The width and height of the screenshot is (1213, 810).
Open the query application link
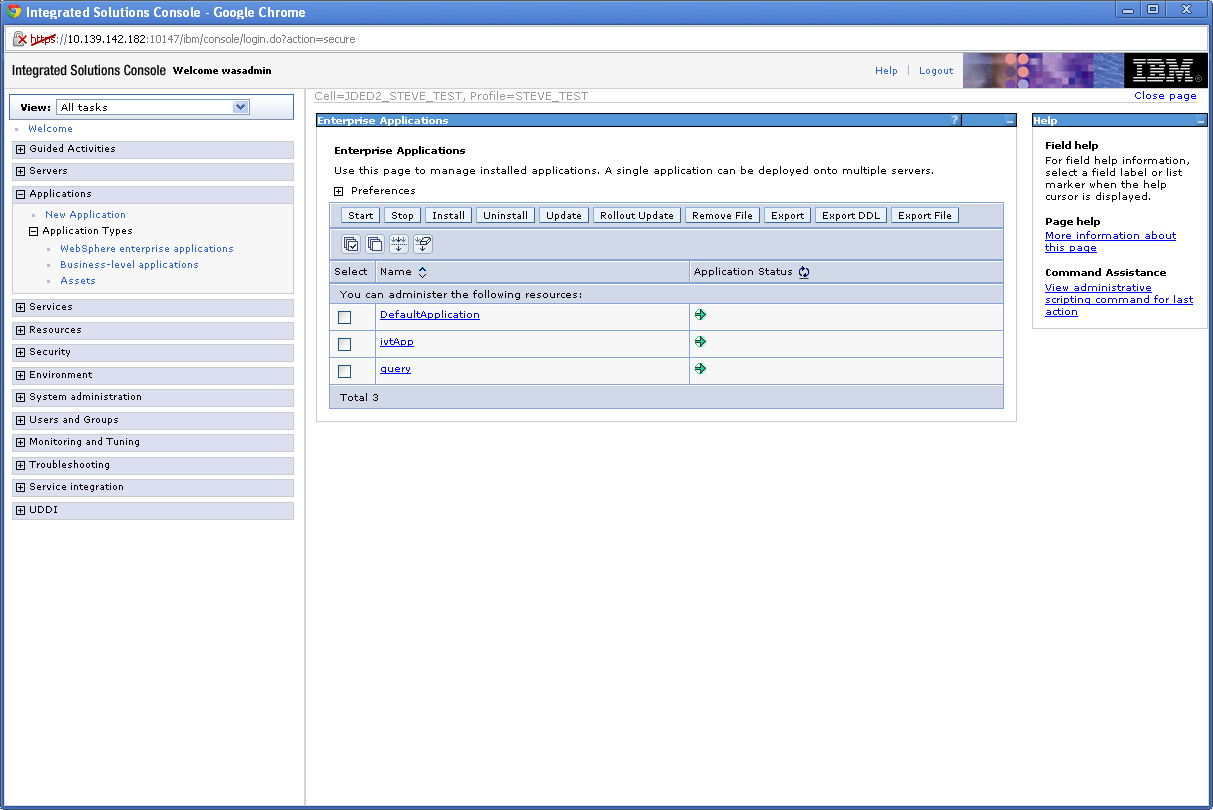pyautogui.click(x=395, y=369)
